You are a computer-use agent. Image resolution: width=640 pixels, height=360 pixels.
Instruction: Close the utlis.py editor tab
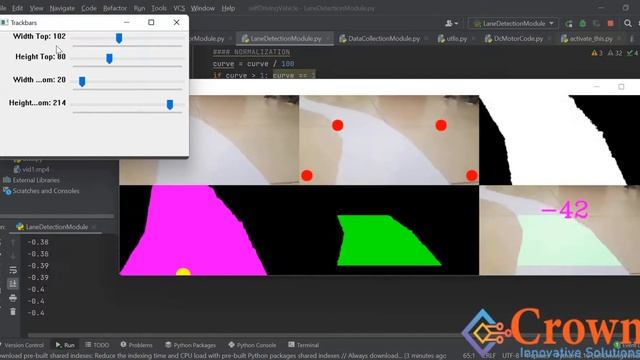point(473,39)
